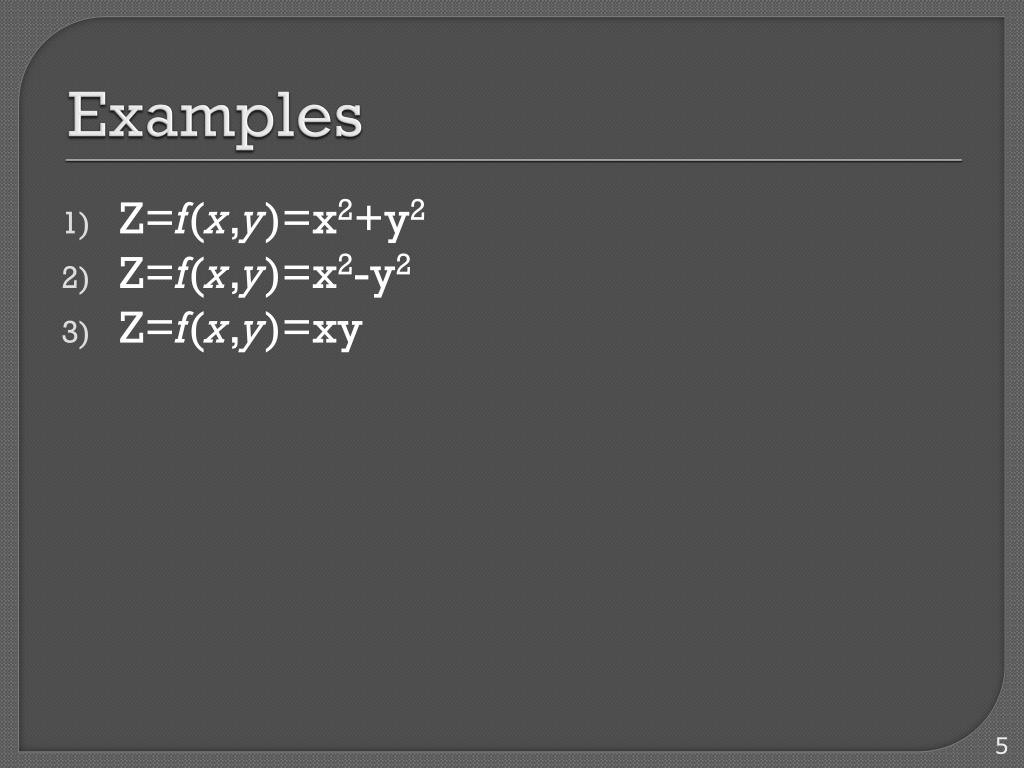Click the letter Z in the first equation
Screen dimensions: 1024x768
pyautogui.click(x=131, y=219)
